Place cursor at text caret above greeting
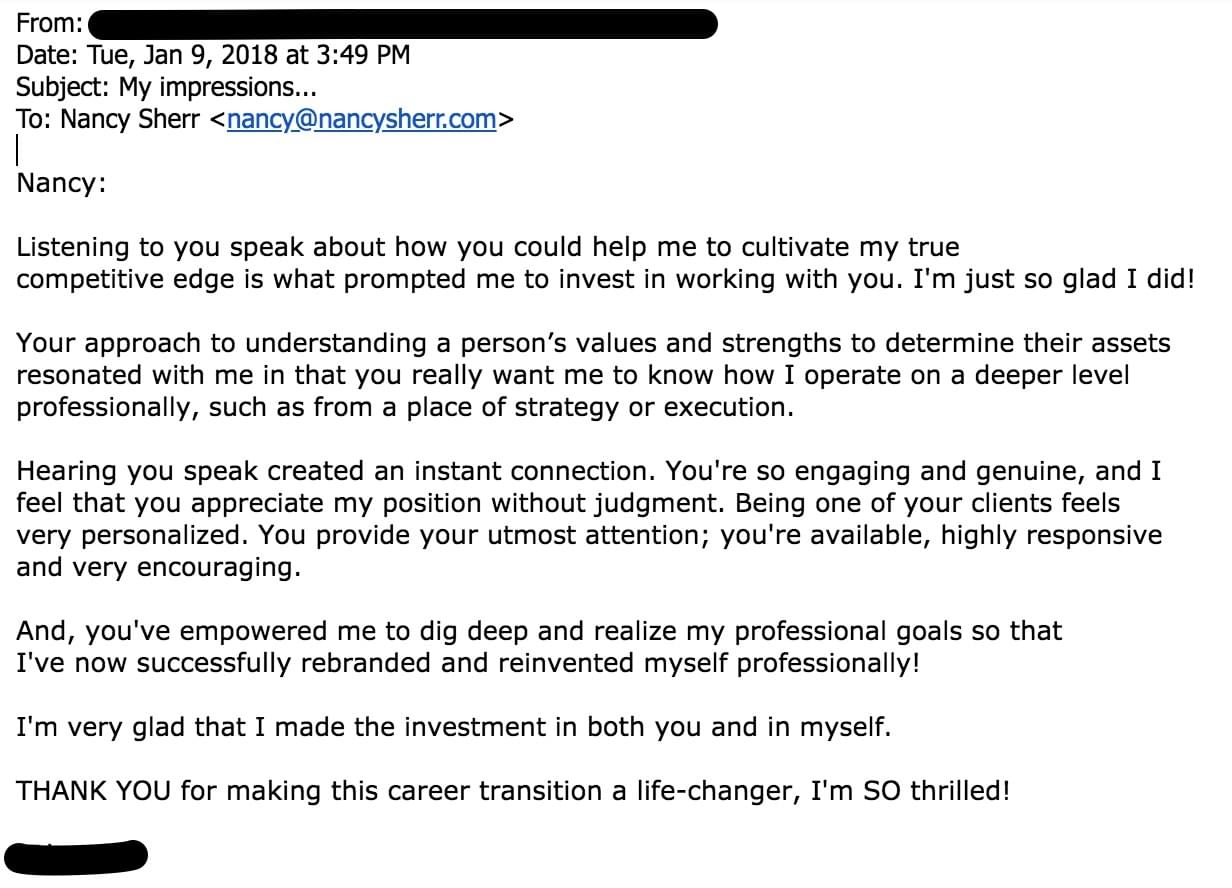 pyautogui.click(x=17, y=151)
